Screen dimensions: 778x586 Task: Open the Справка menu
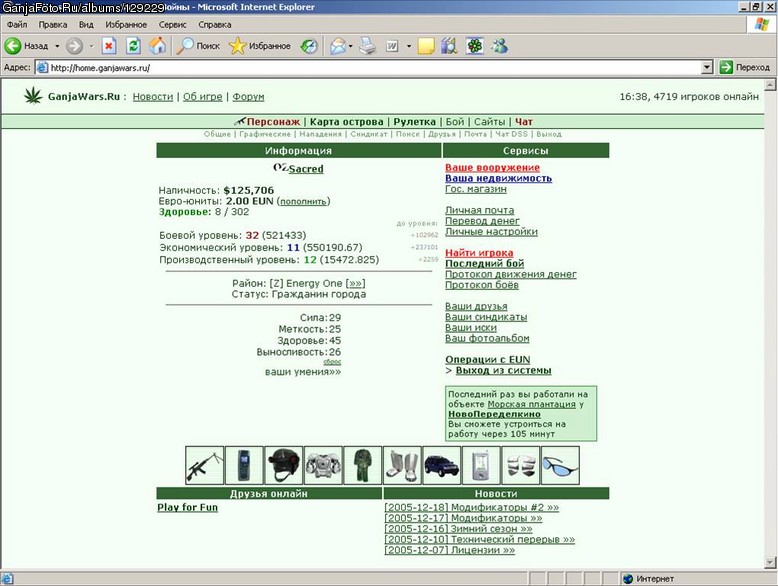(x=214, y=24)
